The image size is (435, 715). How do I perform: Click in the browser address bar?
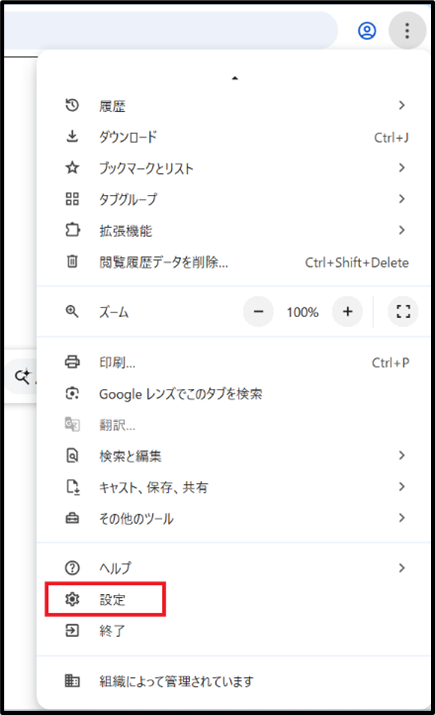(171, 31)
